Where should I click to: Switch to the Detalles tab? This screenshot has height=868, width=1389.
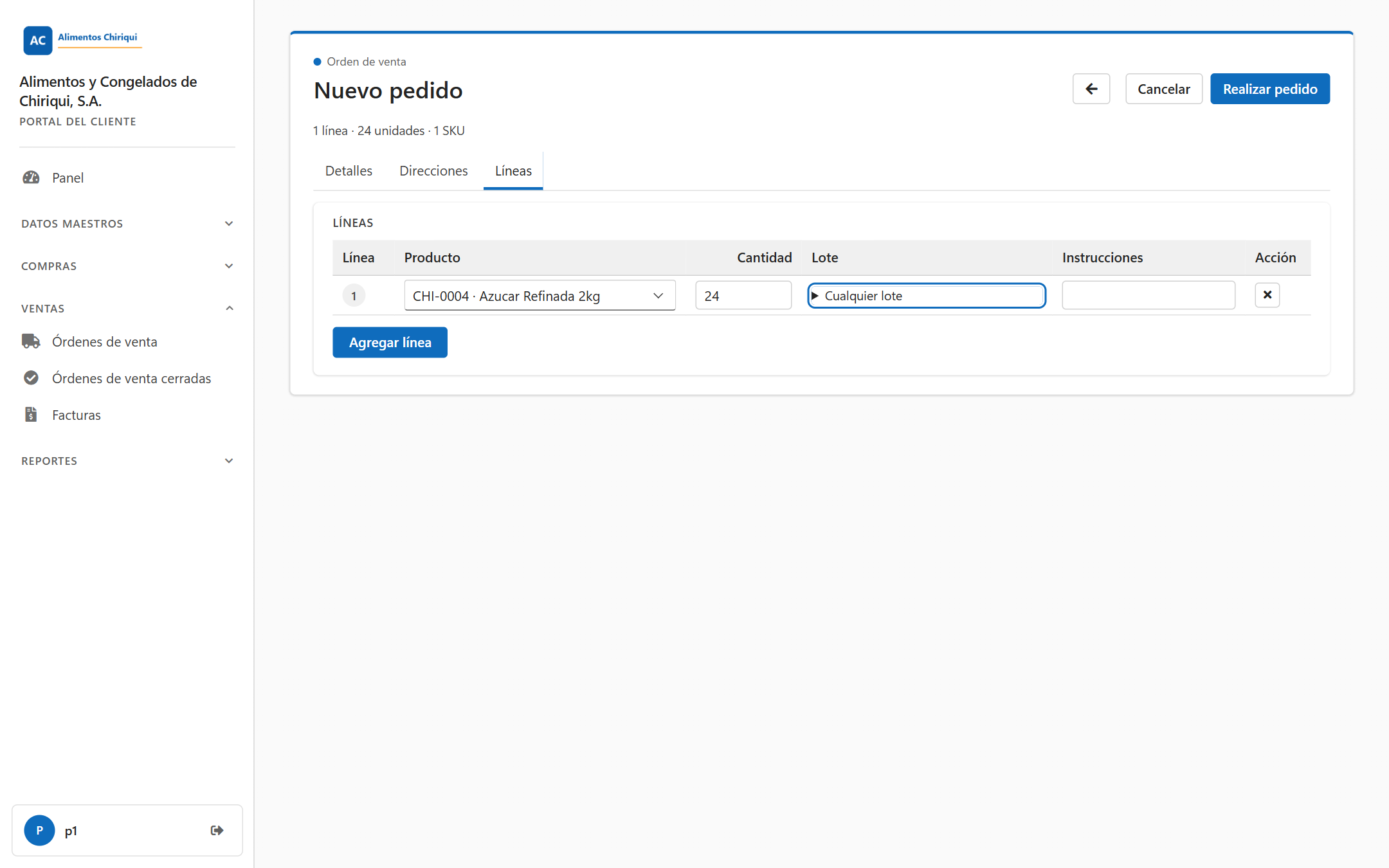tap(349, 171)
